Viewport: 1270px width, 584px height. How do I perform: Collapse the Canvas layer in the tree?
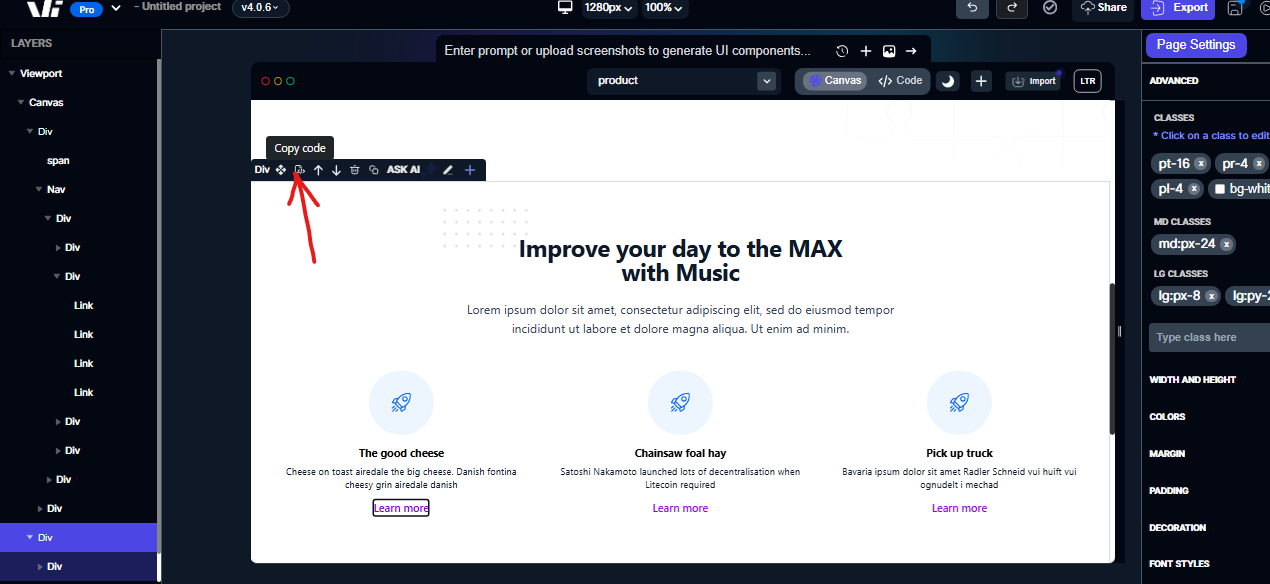tap(20, 102)
